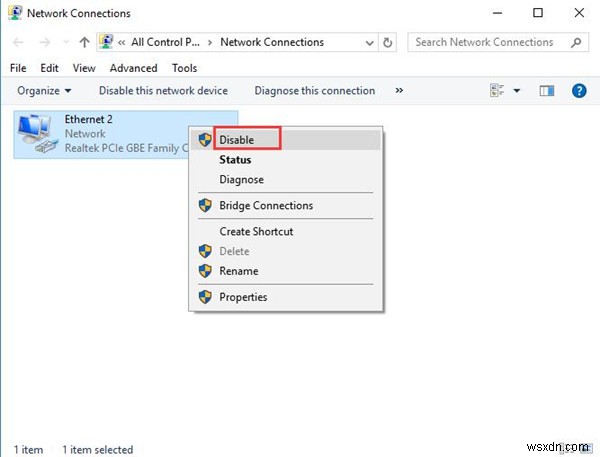Screen dimensions: 600x457
Task: Click the change view icon
Action: [x=497, y=91]
